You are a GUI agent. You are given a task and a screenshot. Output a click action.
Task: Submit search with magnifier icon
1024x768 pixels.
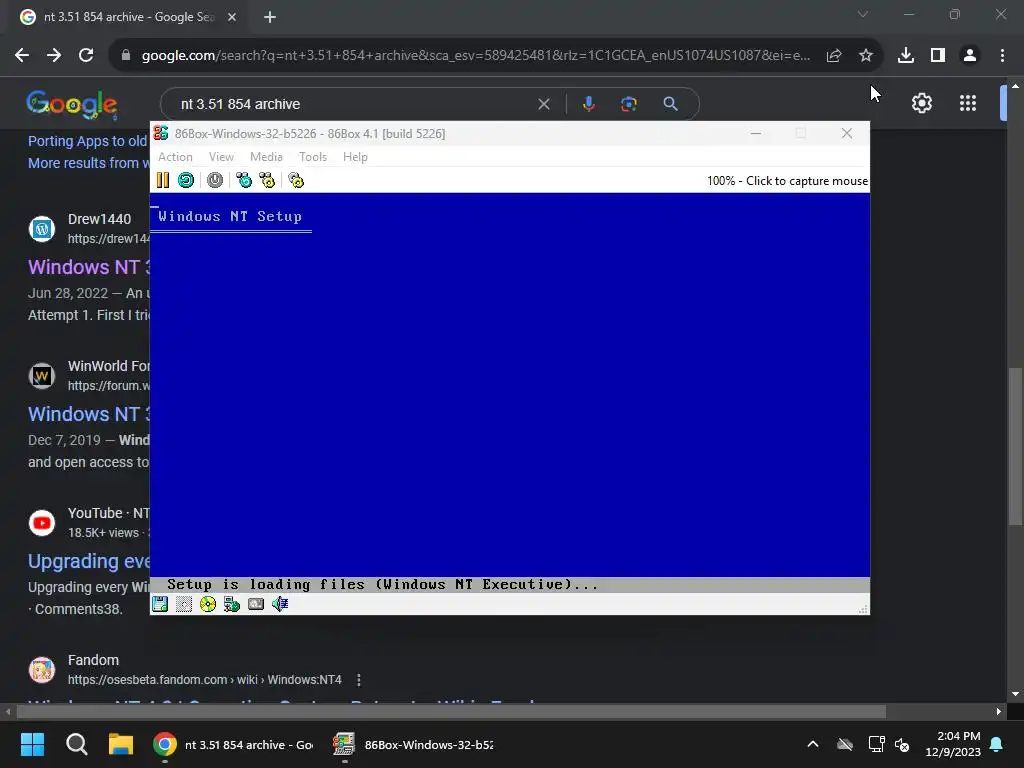point(670,104)
